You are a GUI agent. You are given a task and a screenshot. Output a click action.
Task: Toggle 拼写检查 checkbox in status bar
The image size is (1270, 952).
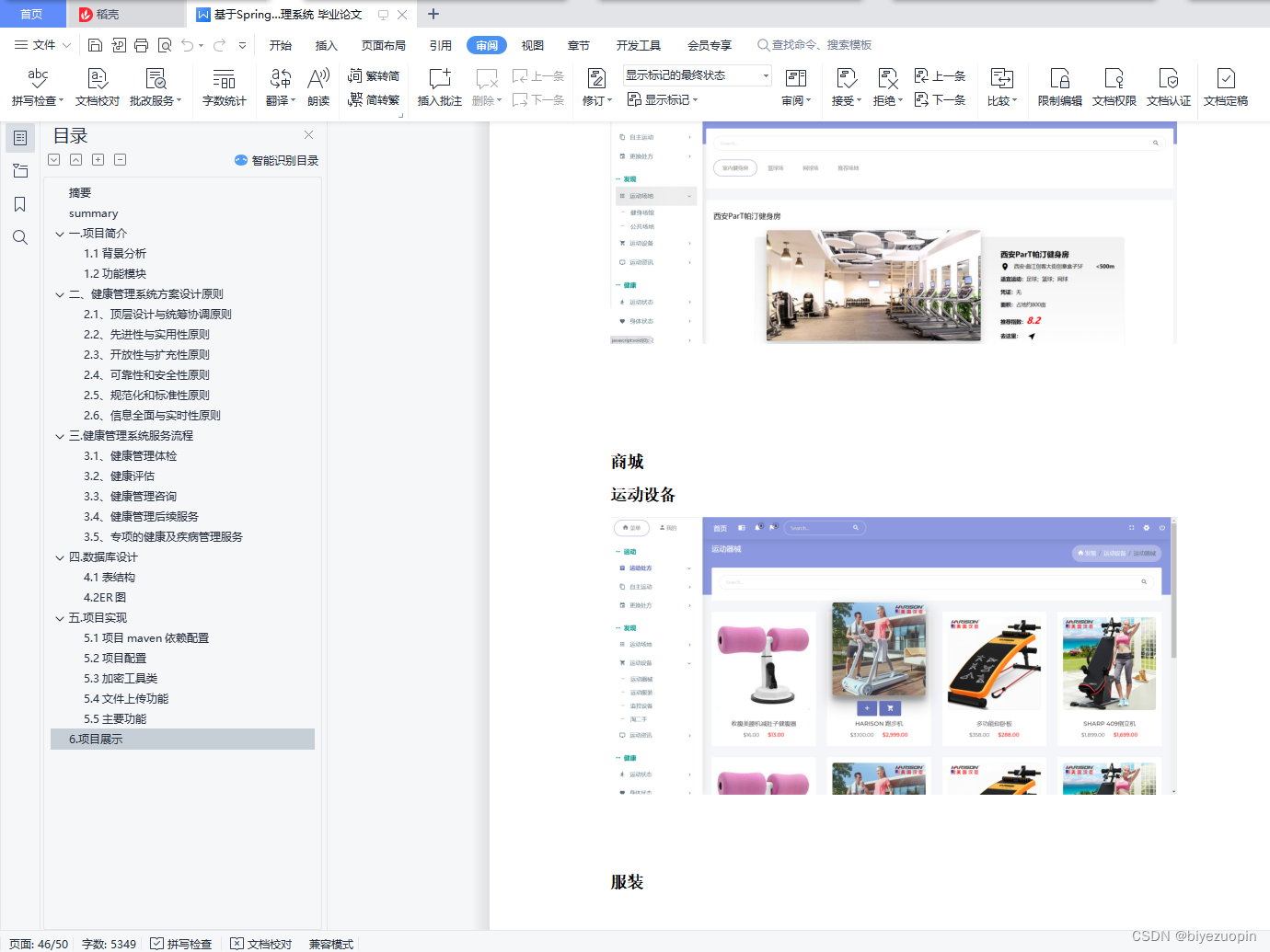181,944
